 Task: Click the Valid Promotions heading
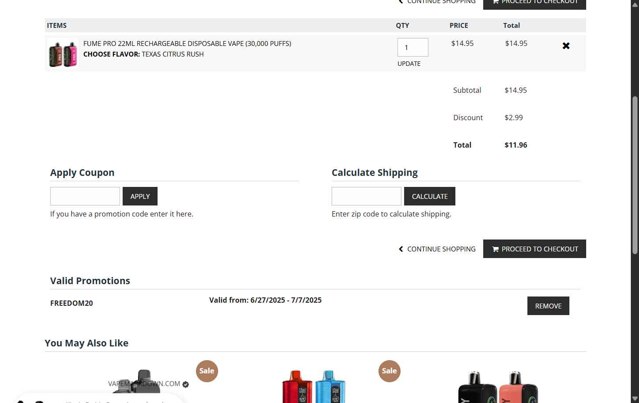click(x=90, y=281)
